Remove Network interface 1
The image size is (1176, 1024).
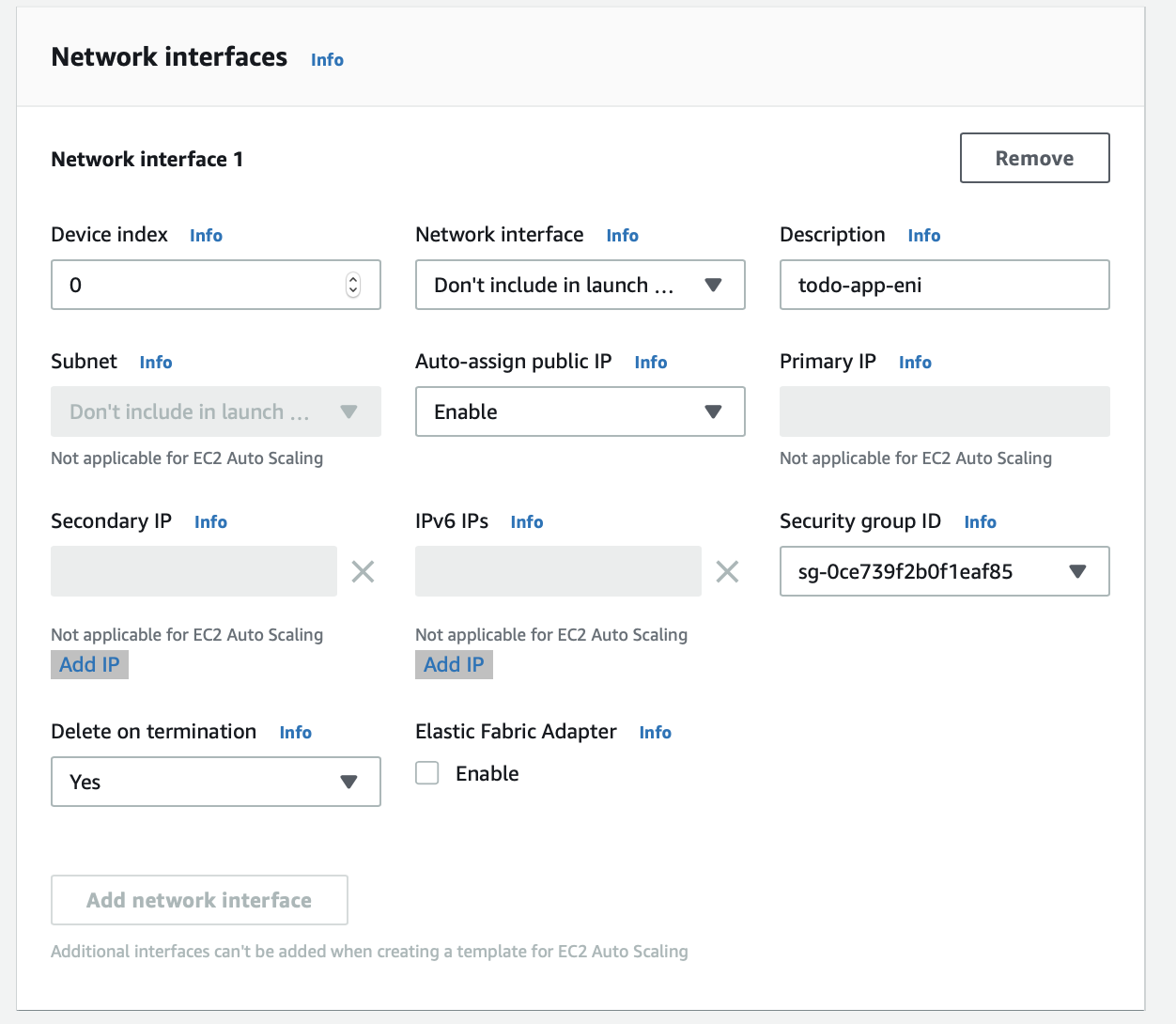tap(1034, 158)
